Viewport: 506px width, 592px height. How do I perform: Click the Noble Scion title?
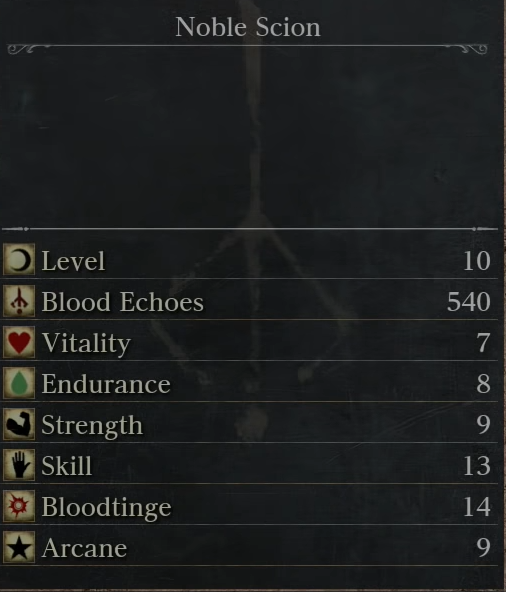248,27
